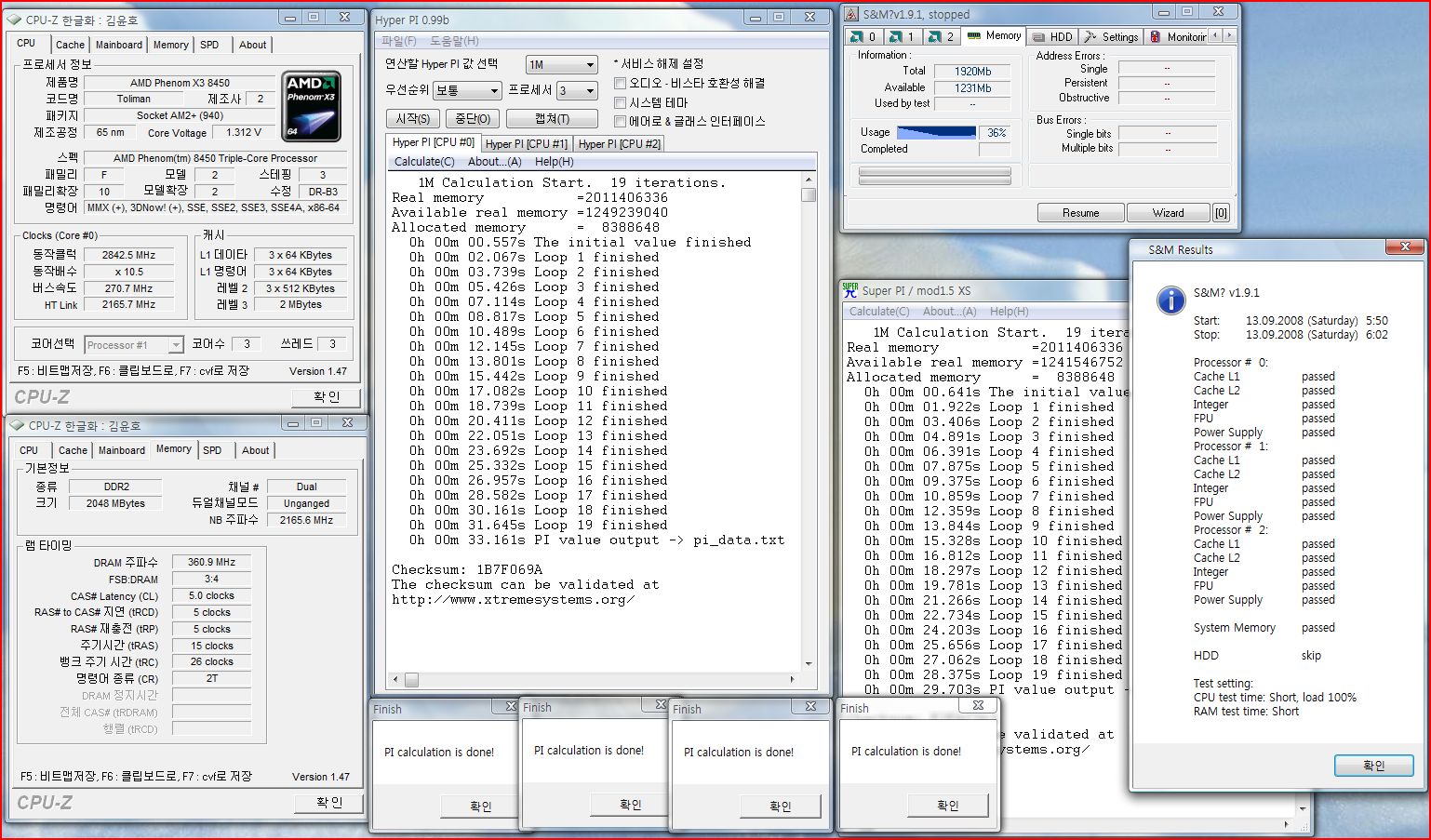Click the top CPU-Z title bar icon

pyautogui.click(x=15, y=19)
